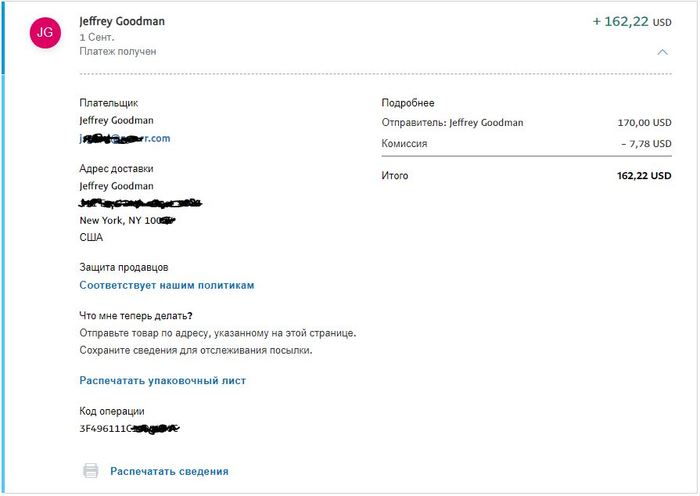This screenshot has height=496, width=700.
Task: Open the Распечатать сведения link
Action: (169, 471)
